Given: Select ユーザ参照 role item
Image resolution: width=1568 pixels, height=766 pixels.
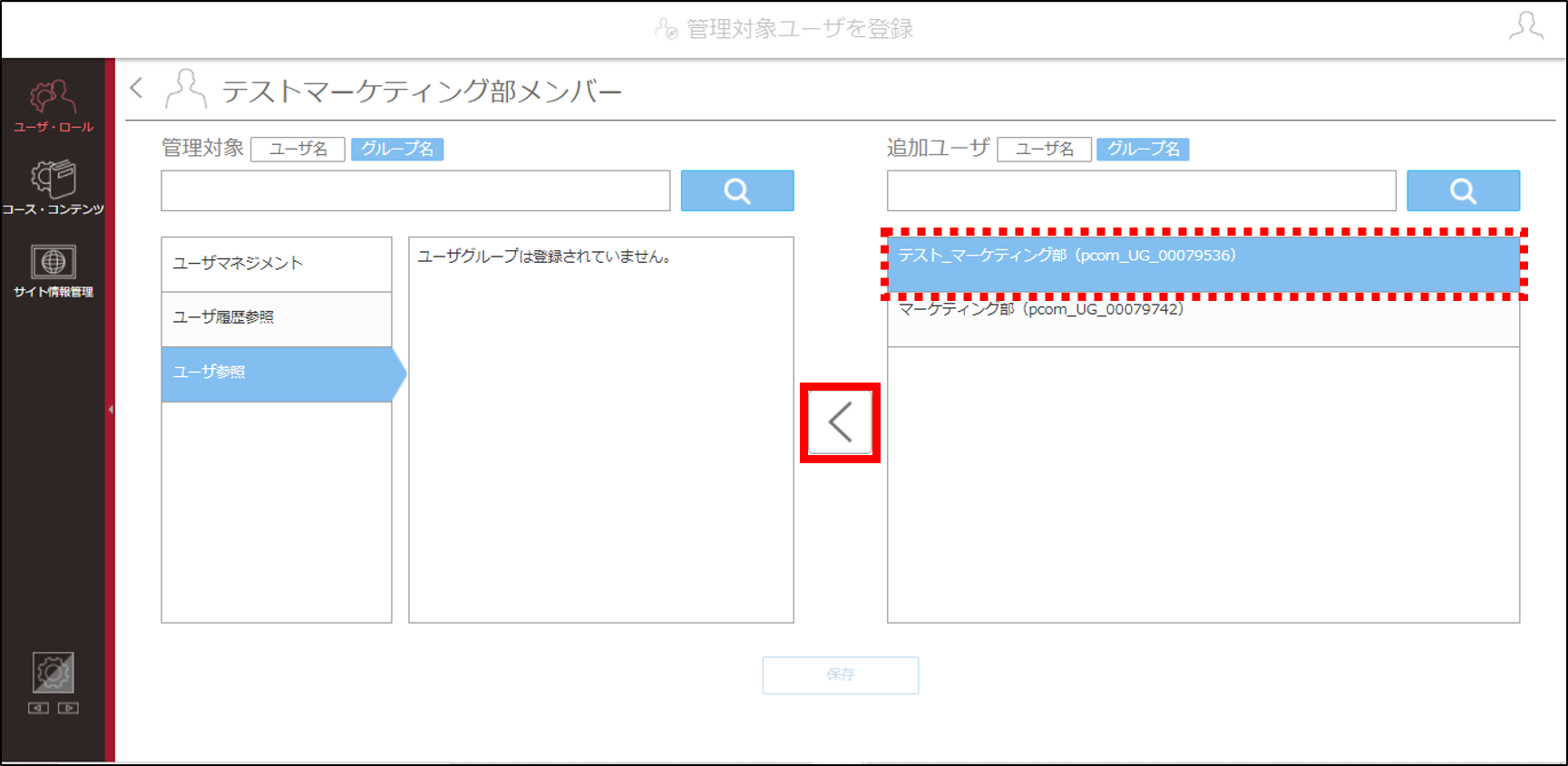Looking at the screenshot, I should (283, 373).
